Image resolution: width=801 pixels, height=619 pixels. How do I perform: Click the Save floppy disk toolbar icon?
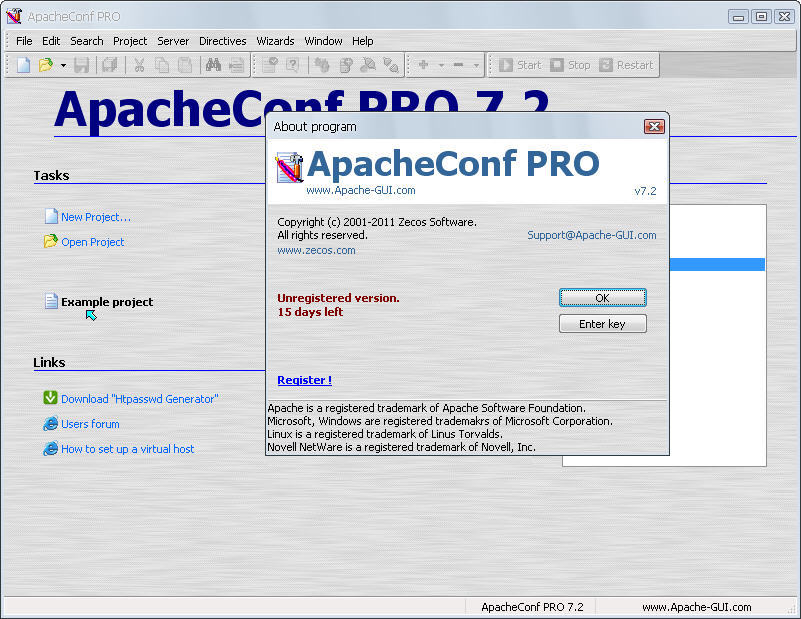[x=81, y=65]
